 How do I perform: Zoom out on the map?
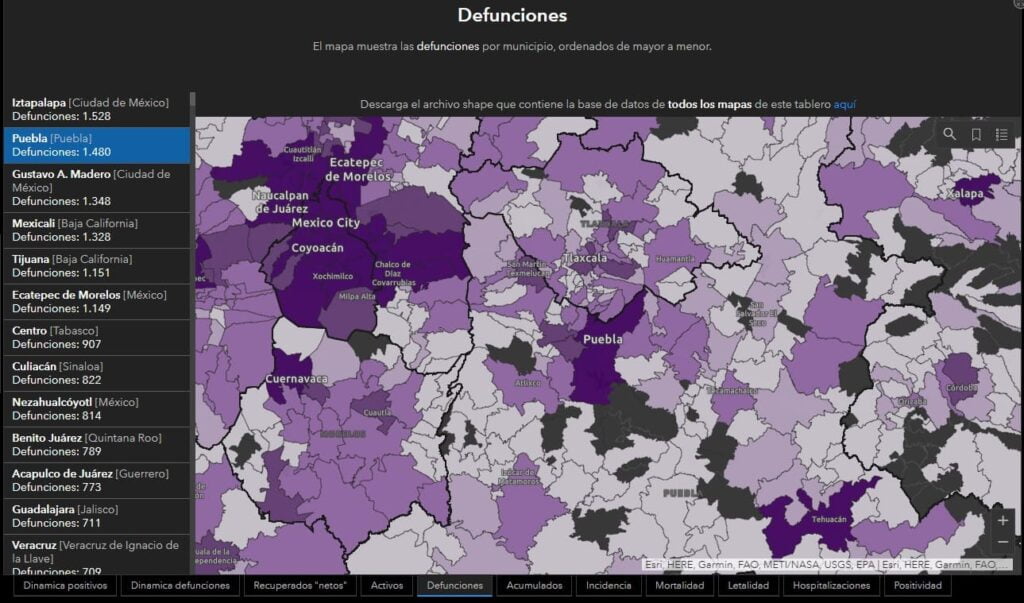1003,543
